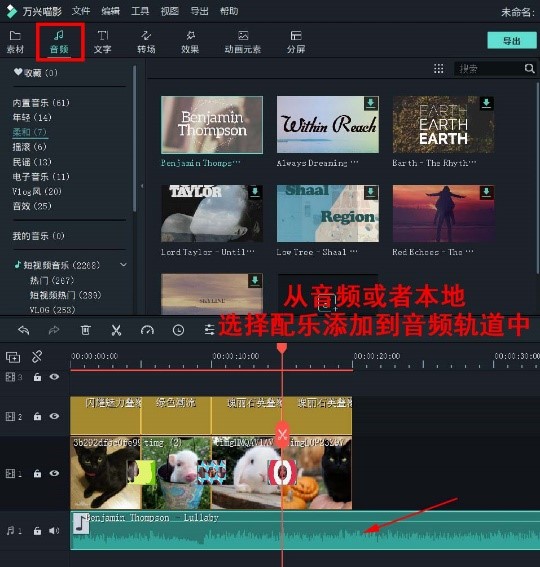Open the 编辑 menu

click(110, 11)
